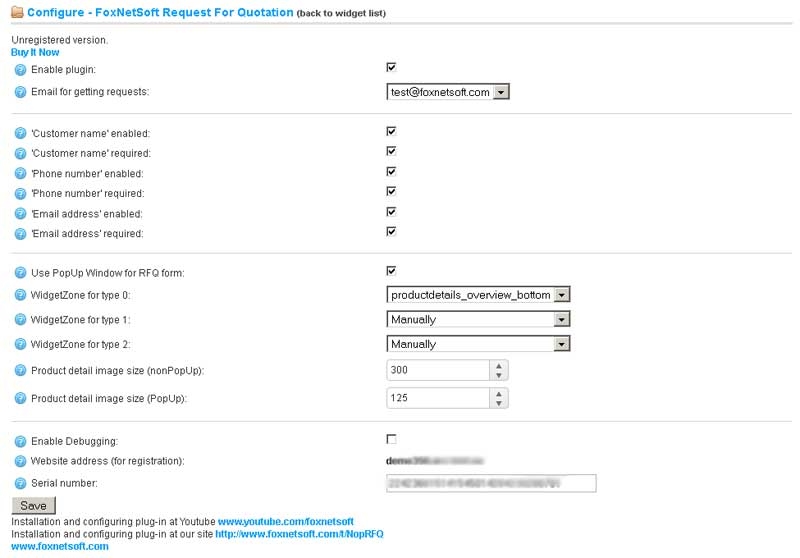Image resolution: width=800 pixels, height=558 pixels.
Task: Open the www.foxnetsoft.com link at bottom
Action: click(x=60, y=546)
